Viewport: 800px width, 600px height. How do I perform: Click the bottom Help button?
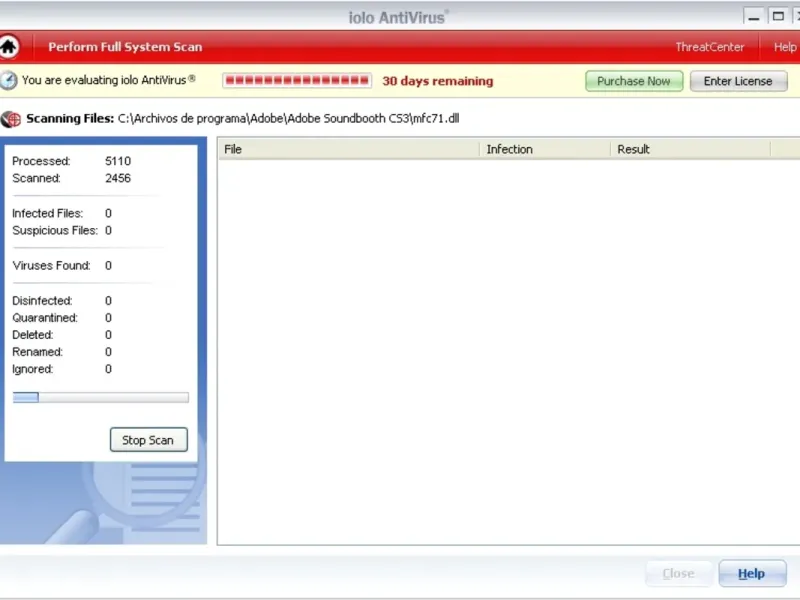752,573
